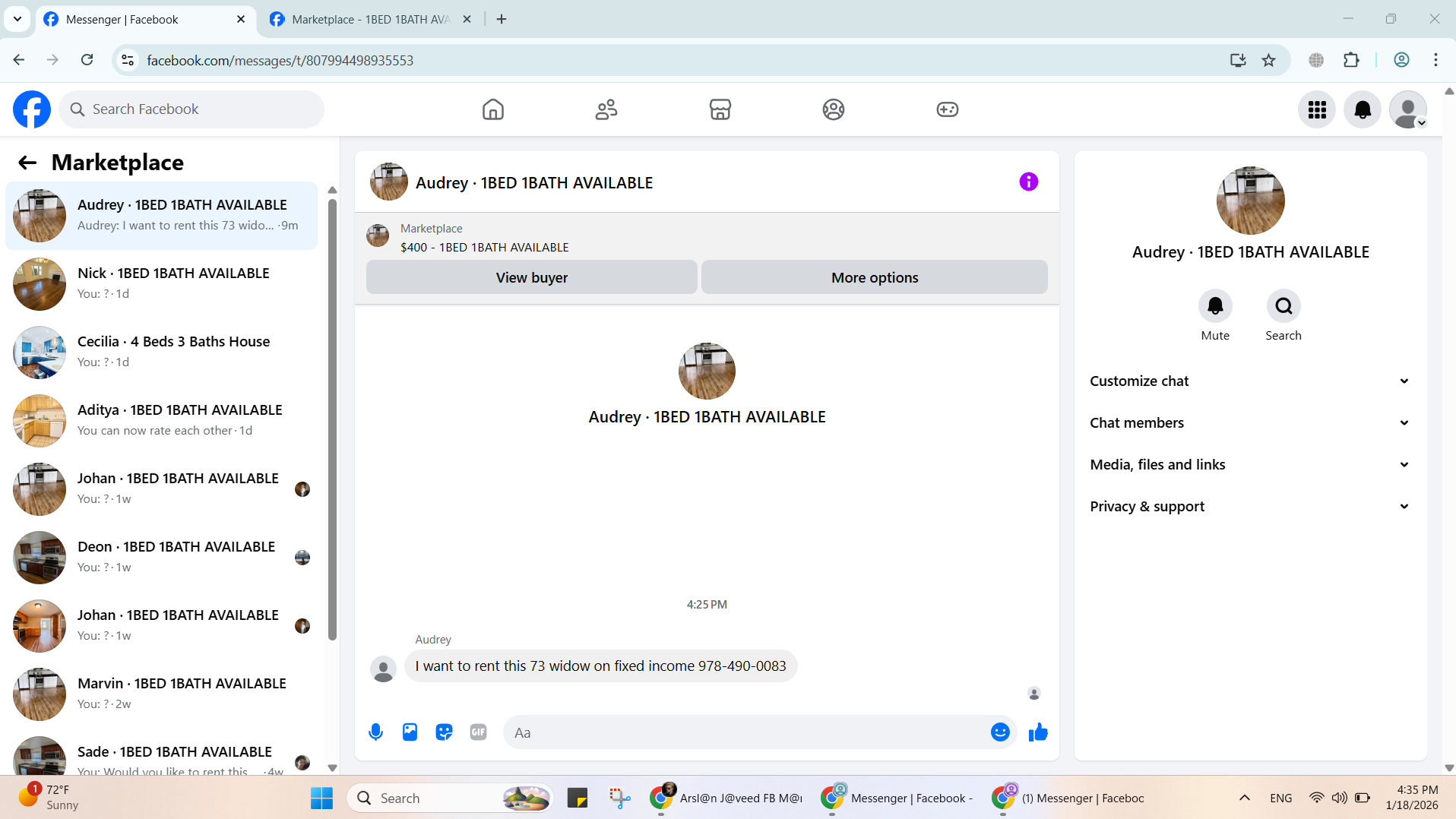Viewport: 1456px width, 819px height.
Task: Mute the Audrey conversation
Action: tap(1215, 306)
